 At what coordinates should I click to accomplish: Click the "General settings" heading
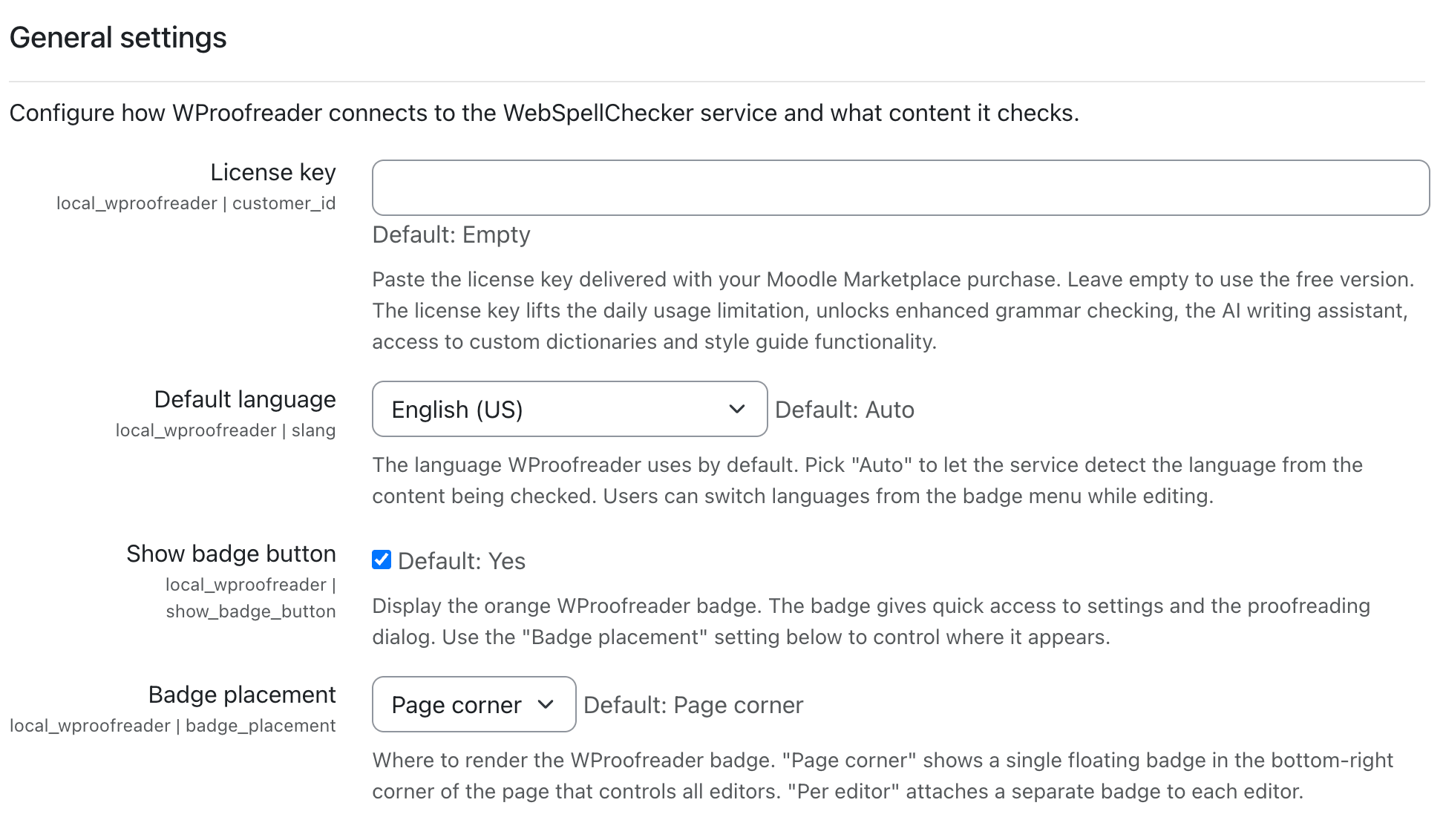pos(118,37)
